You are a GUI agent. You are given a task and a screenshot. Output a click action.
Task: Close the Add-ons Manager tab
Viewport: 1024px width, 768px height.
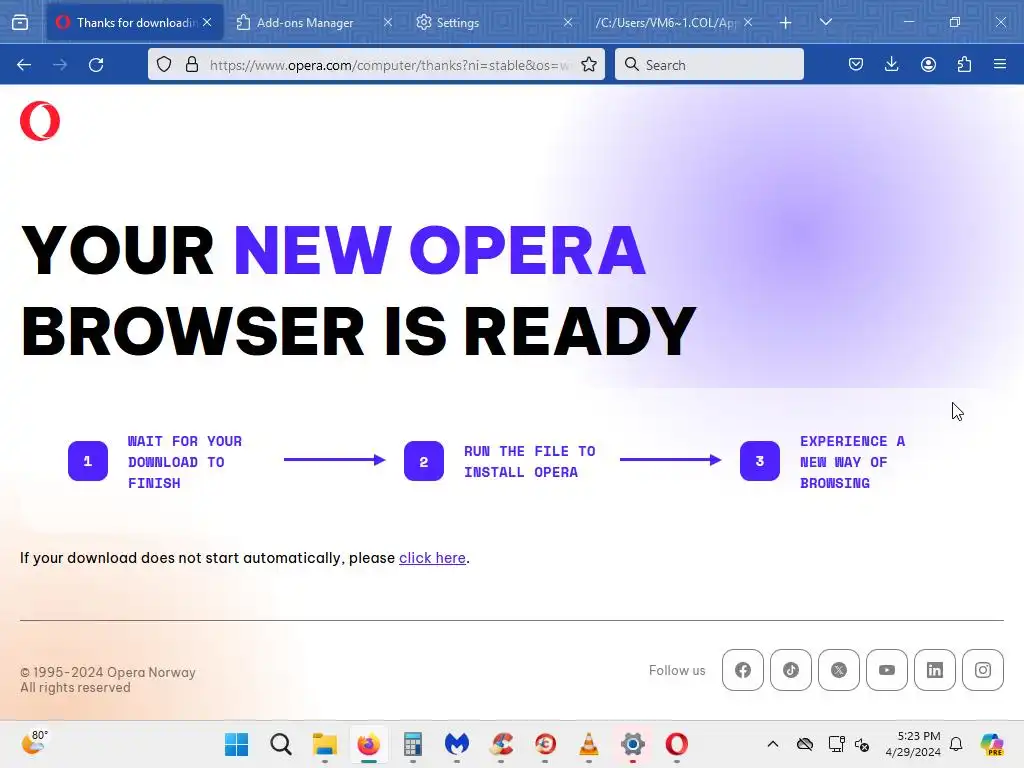click(388, 22)
